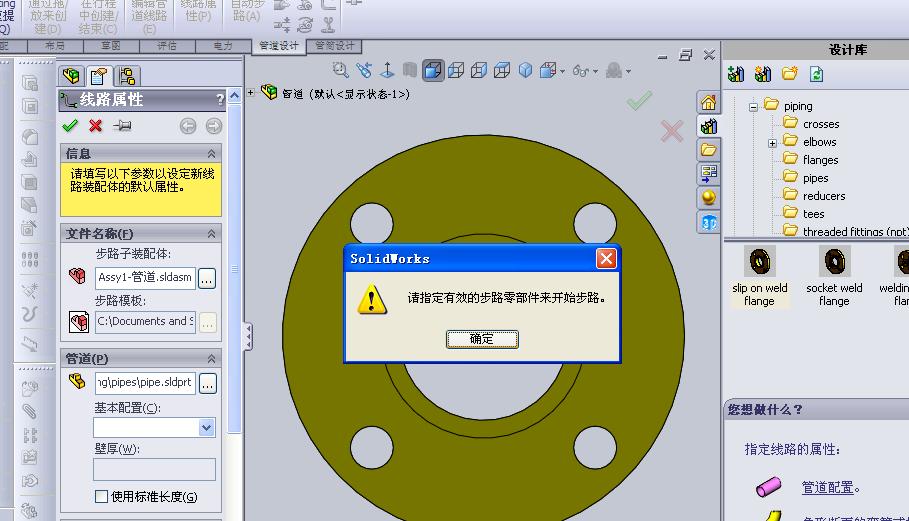Open the Design Library task pane tab
This screenshot has width=909, height=521.
tap(708, 126)
